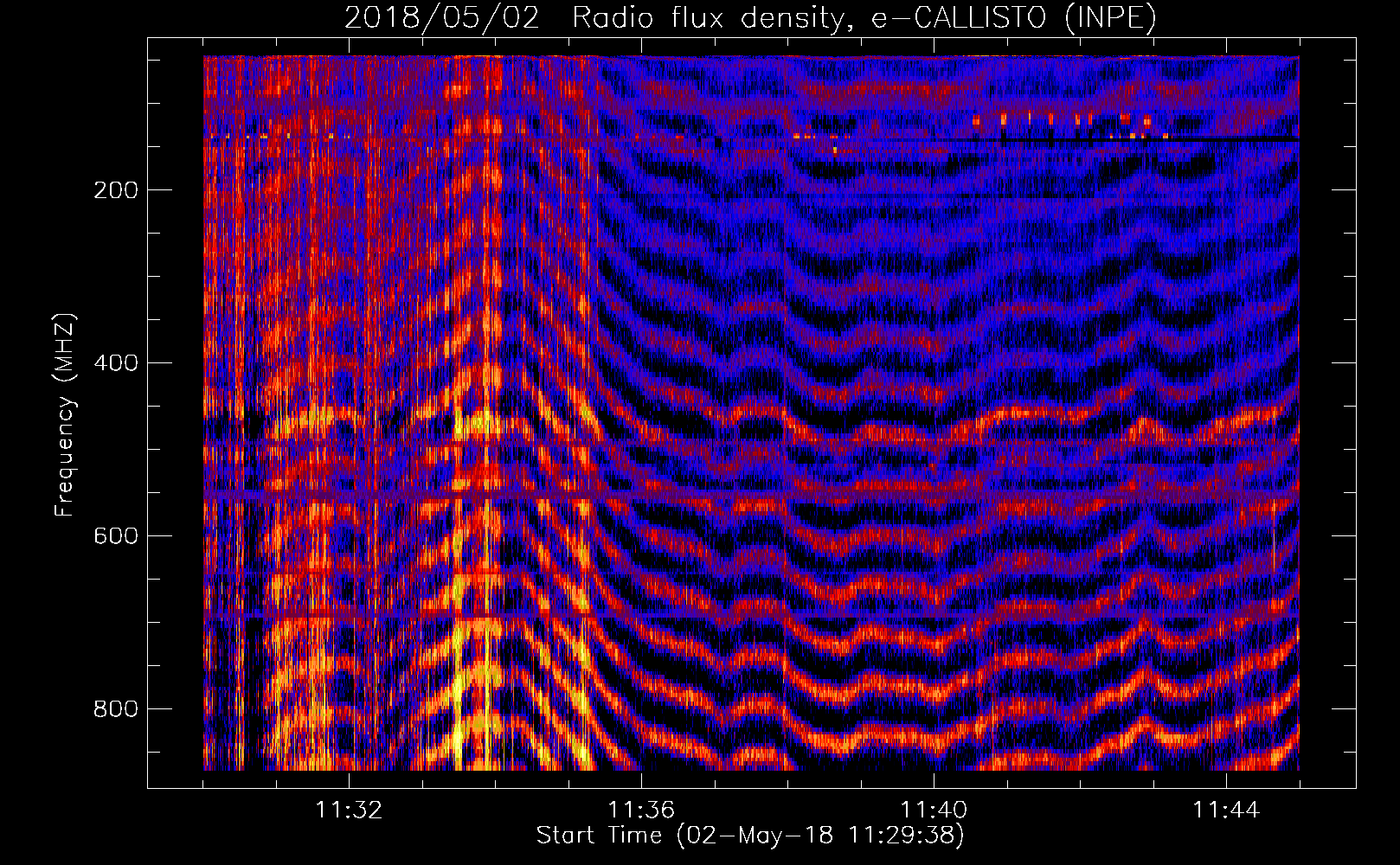Select the 400 frequency axis label
The width and height of the screenshot is (1400, 865).
pyautogui.click(x=116, y=363)
